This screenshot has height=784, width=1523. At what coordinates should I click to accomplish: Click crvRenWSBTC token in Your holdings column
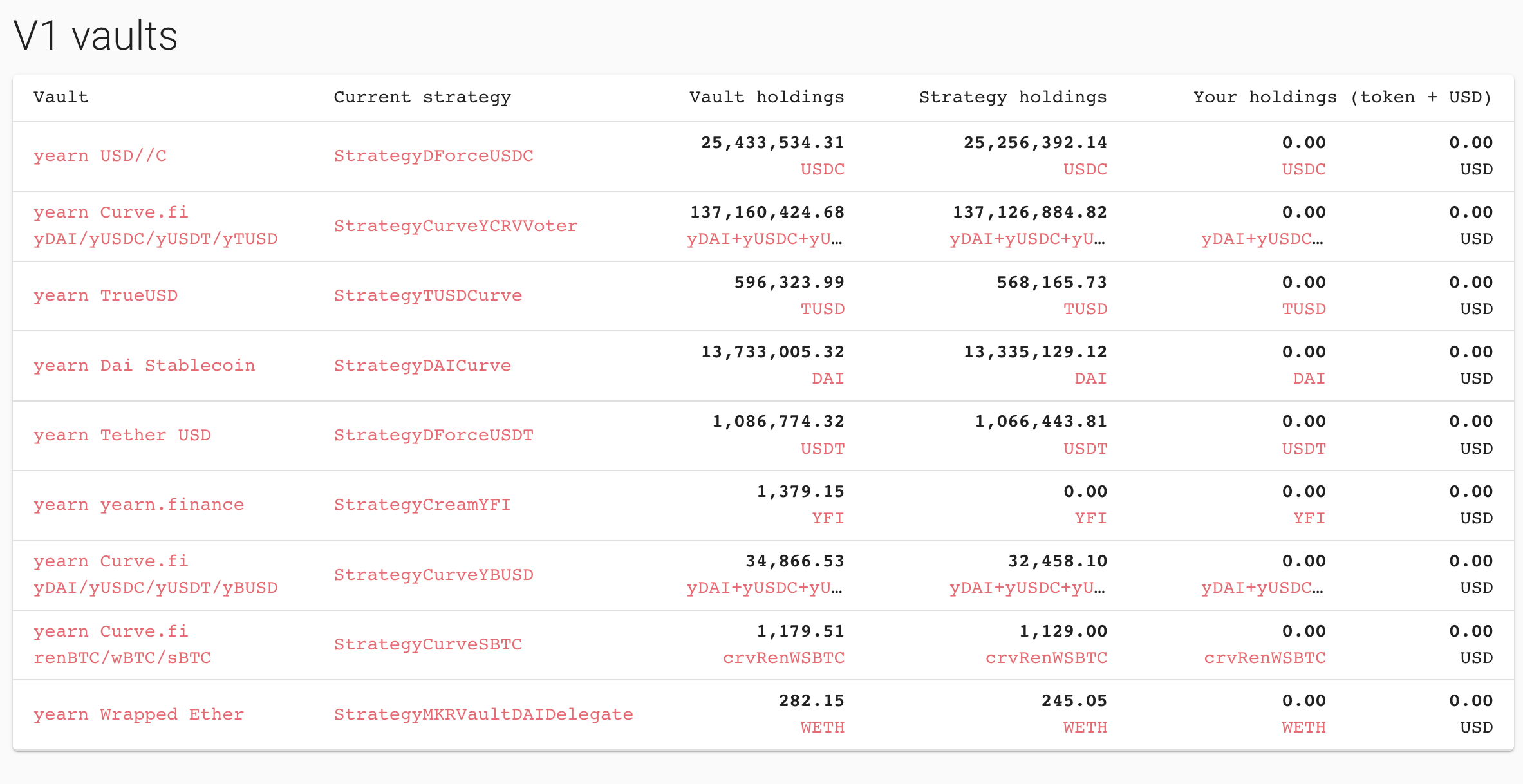click(1265, 658)
